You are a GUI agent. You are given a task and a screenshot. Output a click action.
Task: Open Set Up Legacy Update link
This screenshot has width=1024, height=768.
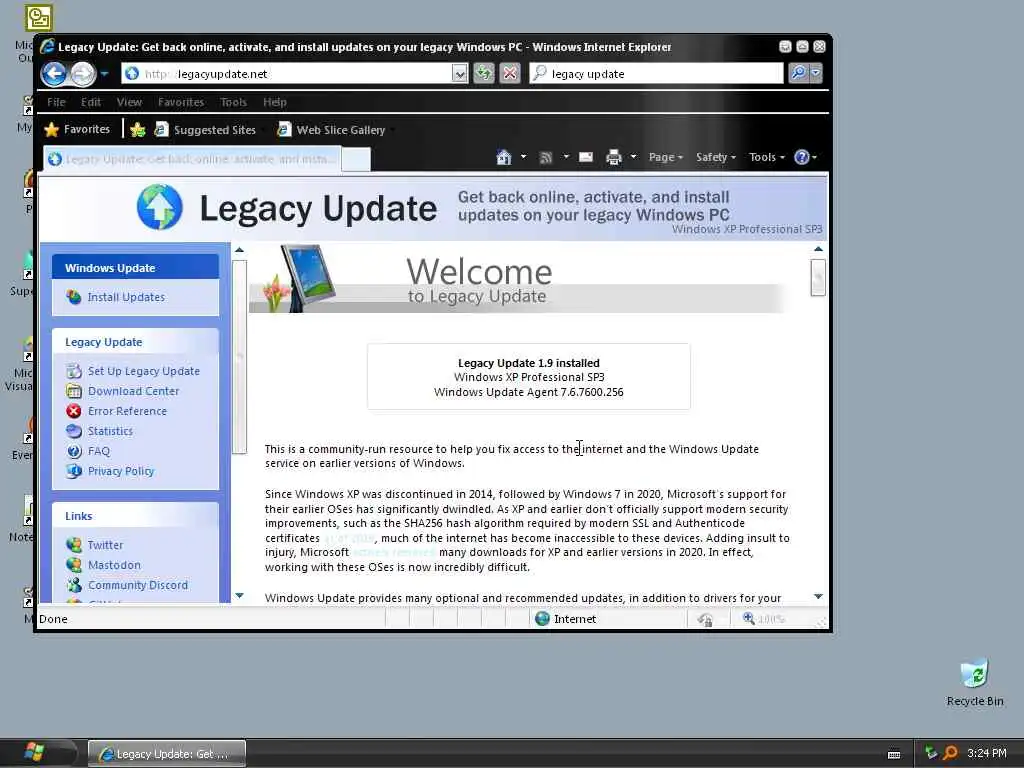click(x=144, y=371)
